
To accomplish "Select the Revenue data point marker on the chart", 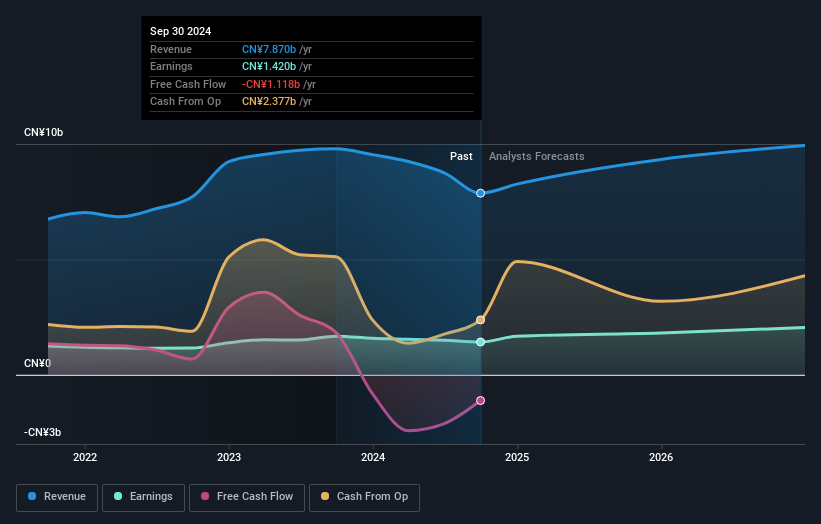I will (480, 193).
